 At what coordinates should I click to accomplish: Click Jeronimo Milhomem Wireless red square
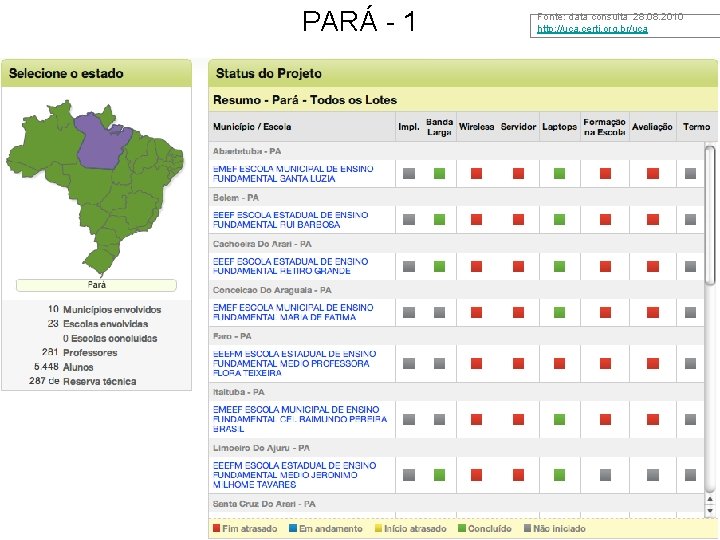476,475
